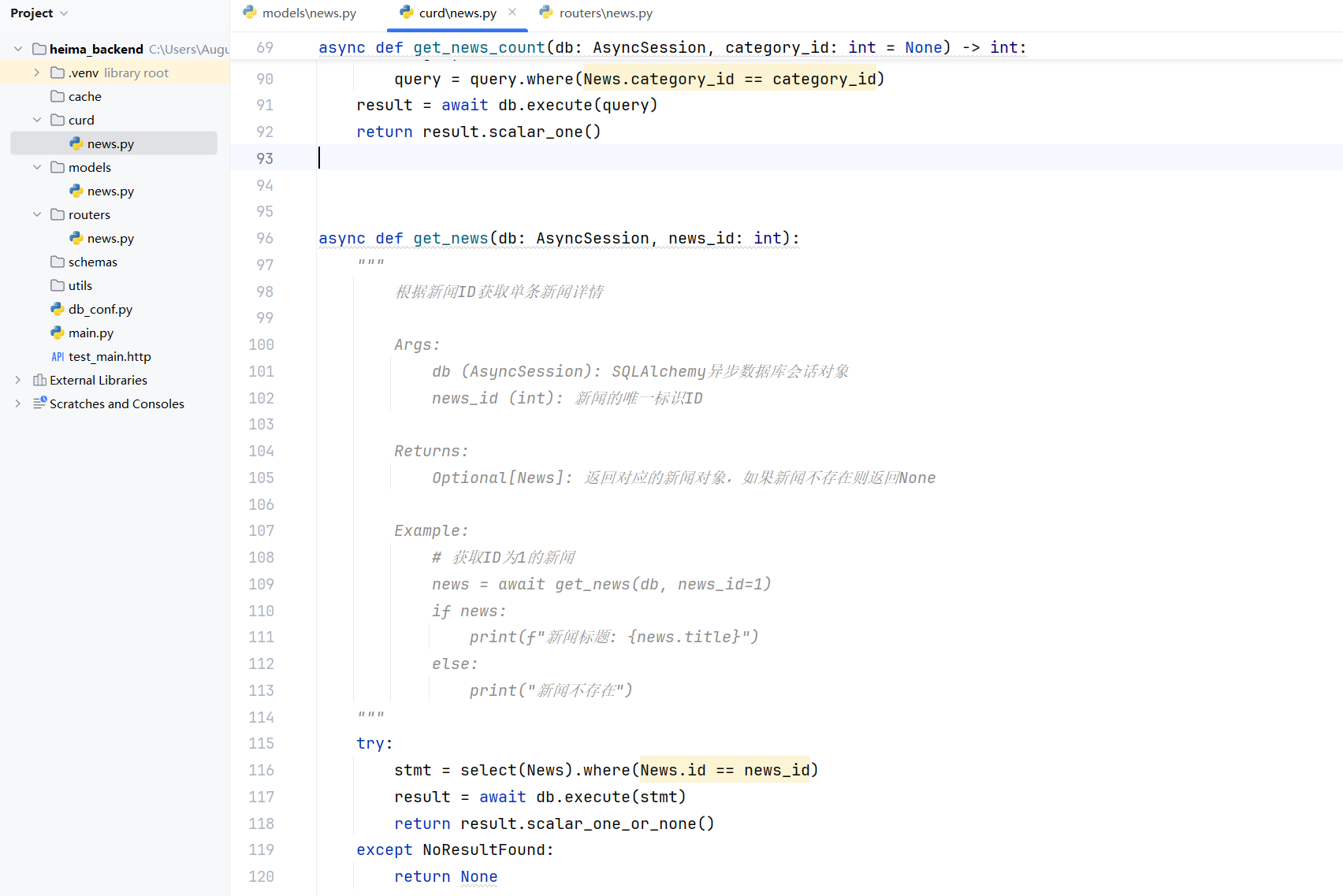
Task: Select the Python file icon for db_conf.py
Action: point(58,309)
